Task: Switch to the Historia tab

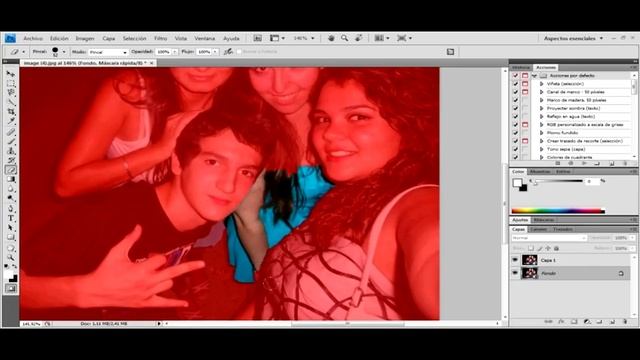Action: pos(521,67)
